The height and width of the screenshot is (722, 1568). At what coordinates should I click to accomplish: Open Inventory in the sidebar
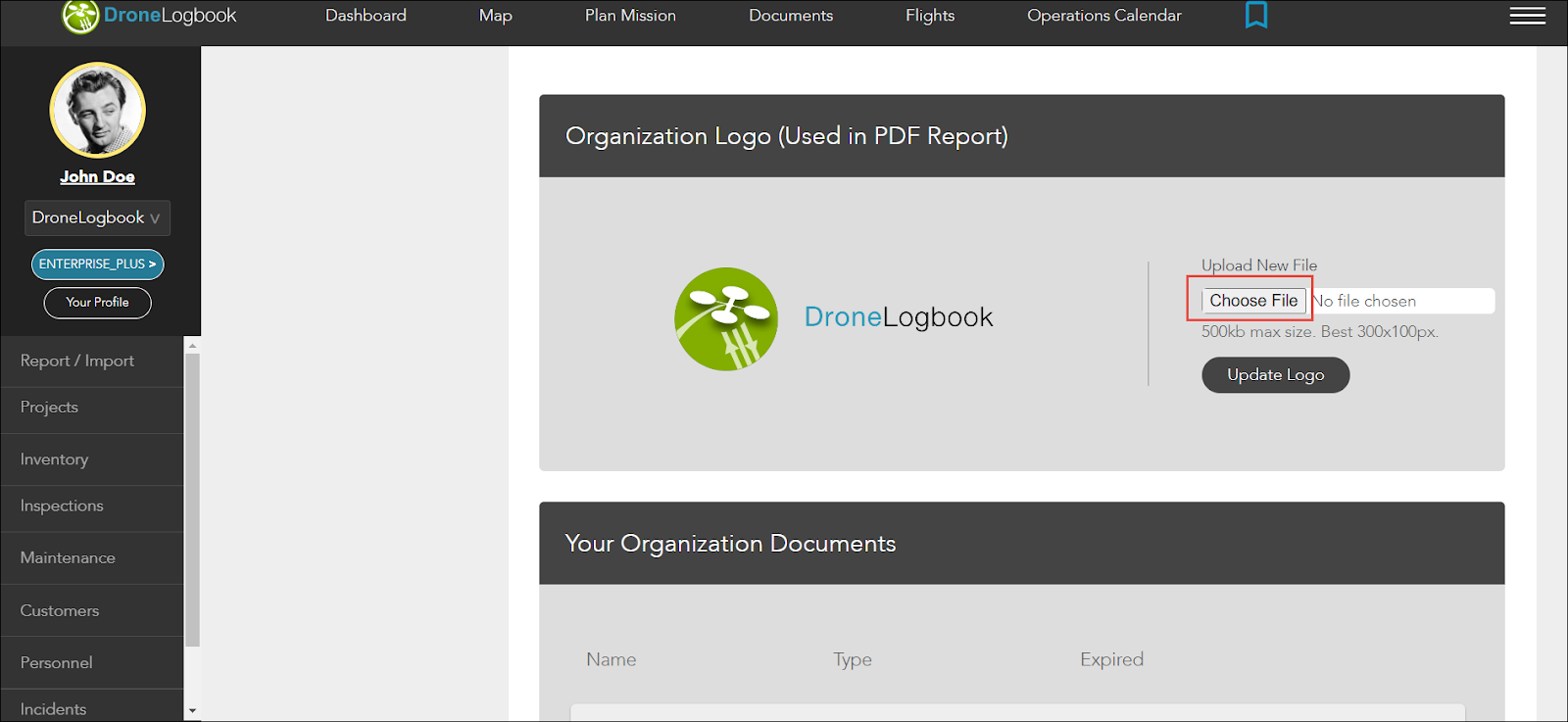[x=92, y=459]
